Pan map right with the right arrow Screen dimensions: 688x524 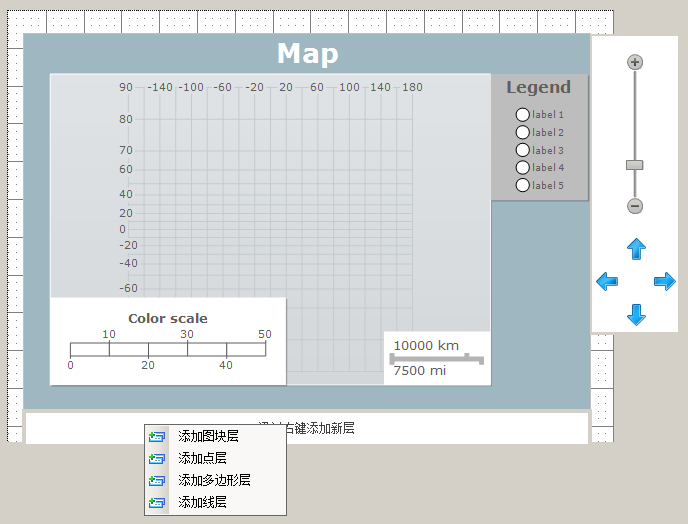pos(665,281)
